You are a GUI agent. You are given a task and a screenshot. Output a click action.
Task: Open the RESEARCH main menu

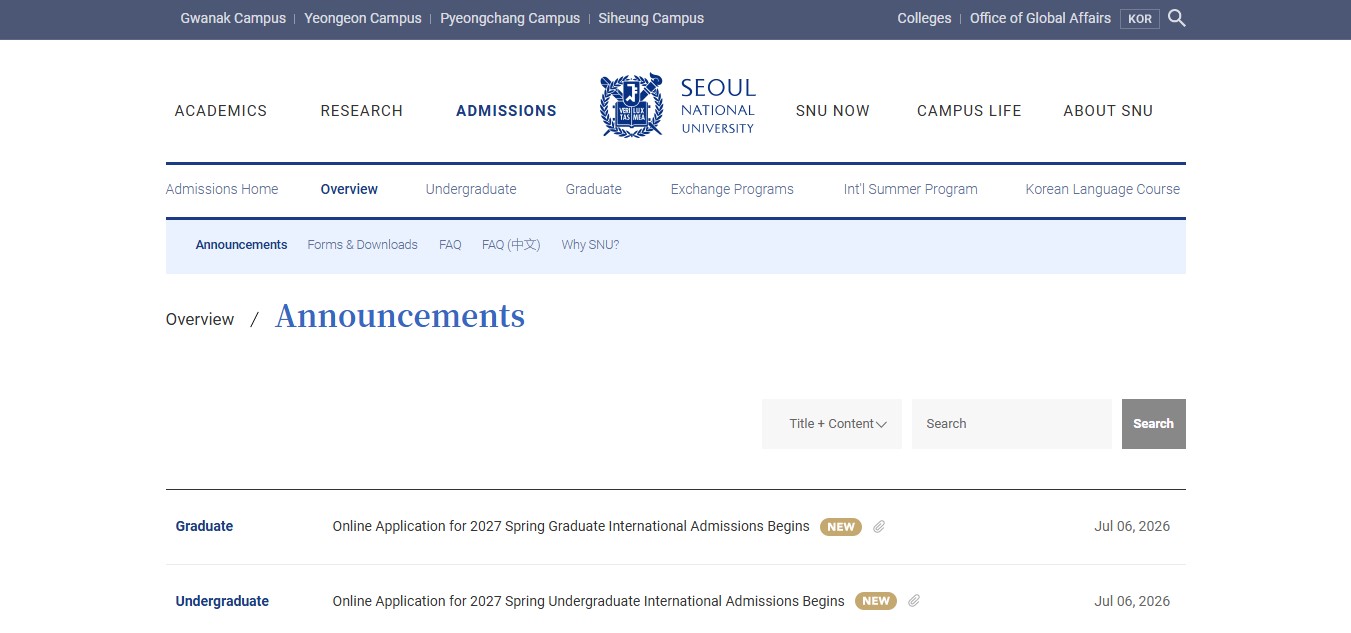point(362,111)
